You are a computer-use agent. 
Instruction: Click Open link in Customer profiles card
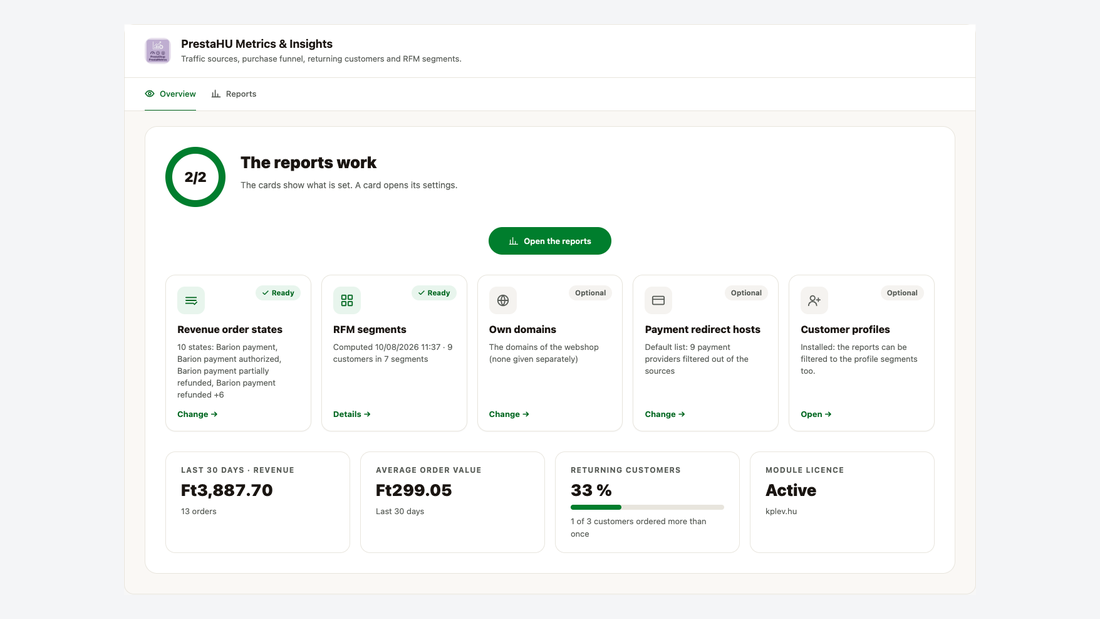click(x=816, y=414)
